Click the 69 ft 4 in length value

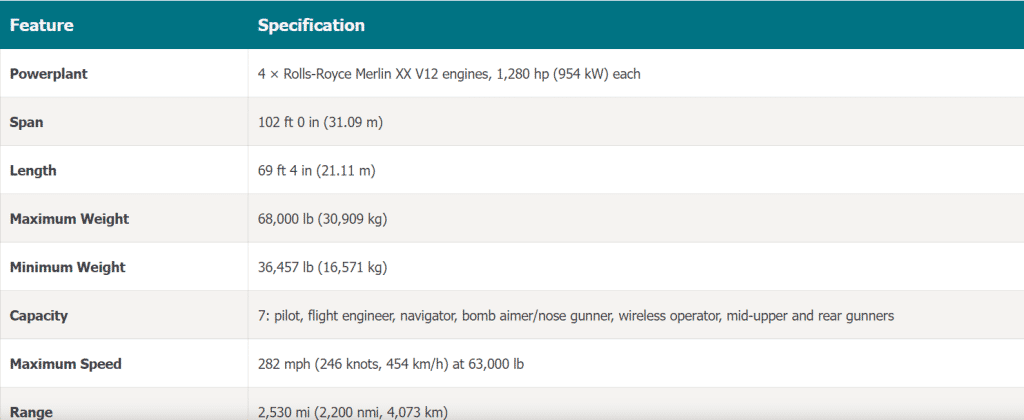coord(316,171)
